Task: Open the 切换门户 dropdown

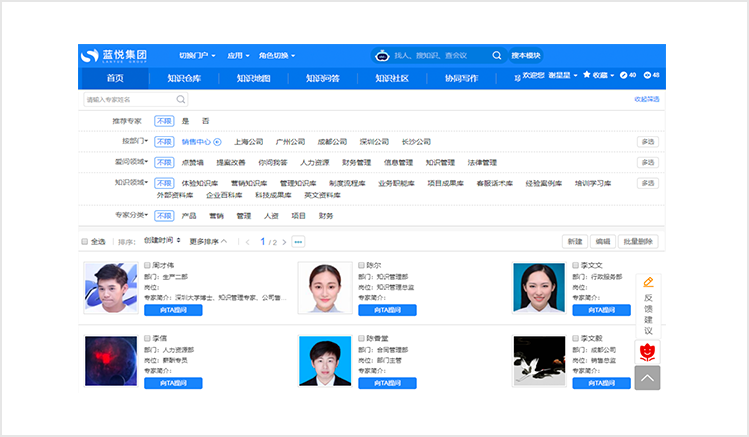Action: 198,56
